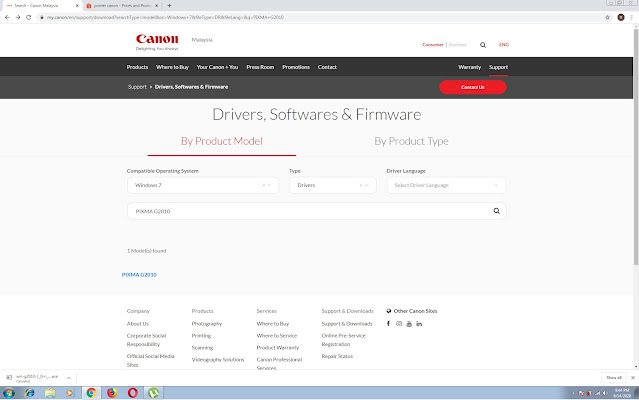
Task: Click the browser address bar
Action: coord(318,17)
